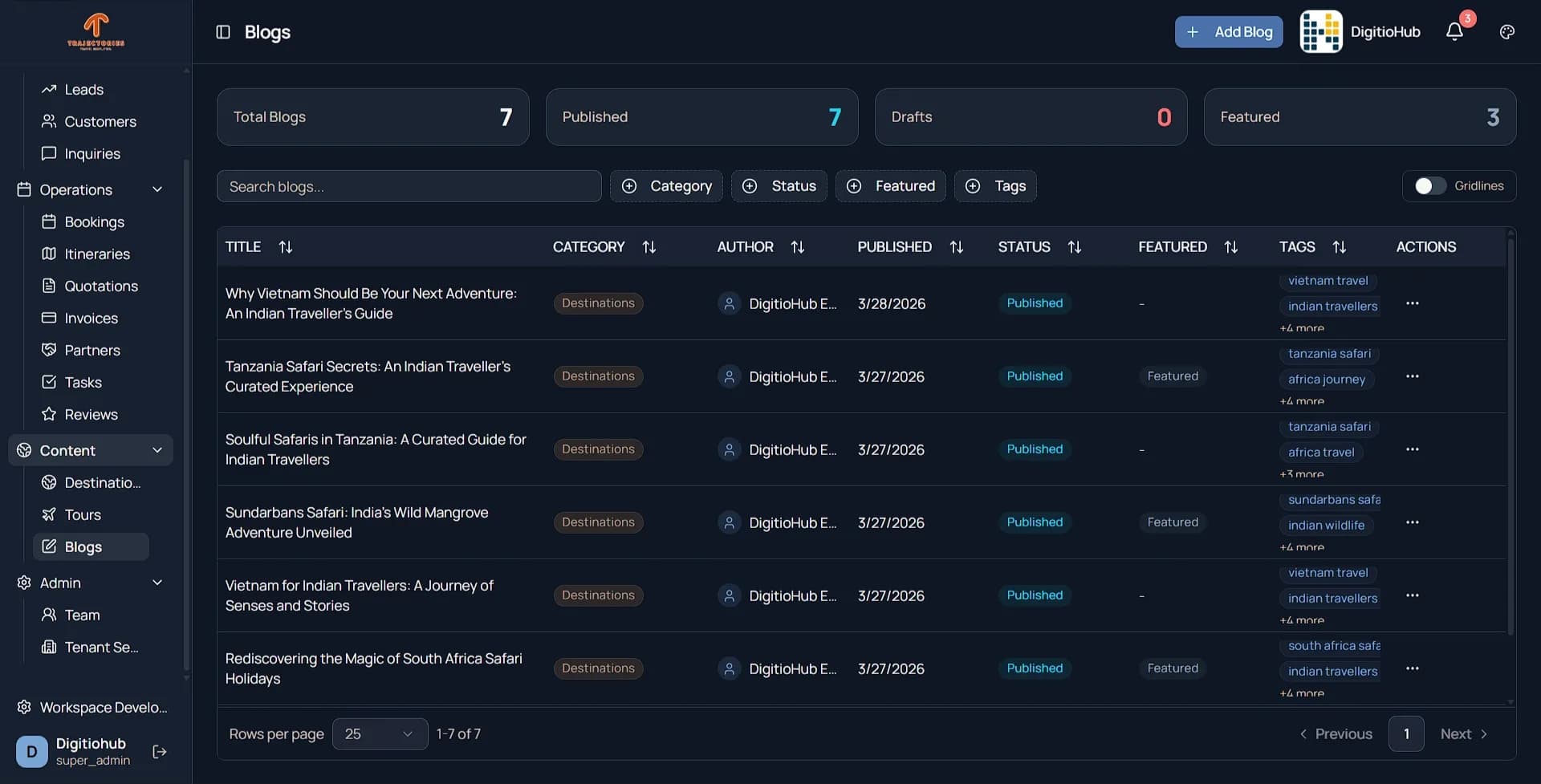Collapse the Admin section

tap(157, 583)
